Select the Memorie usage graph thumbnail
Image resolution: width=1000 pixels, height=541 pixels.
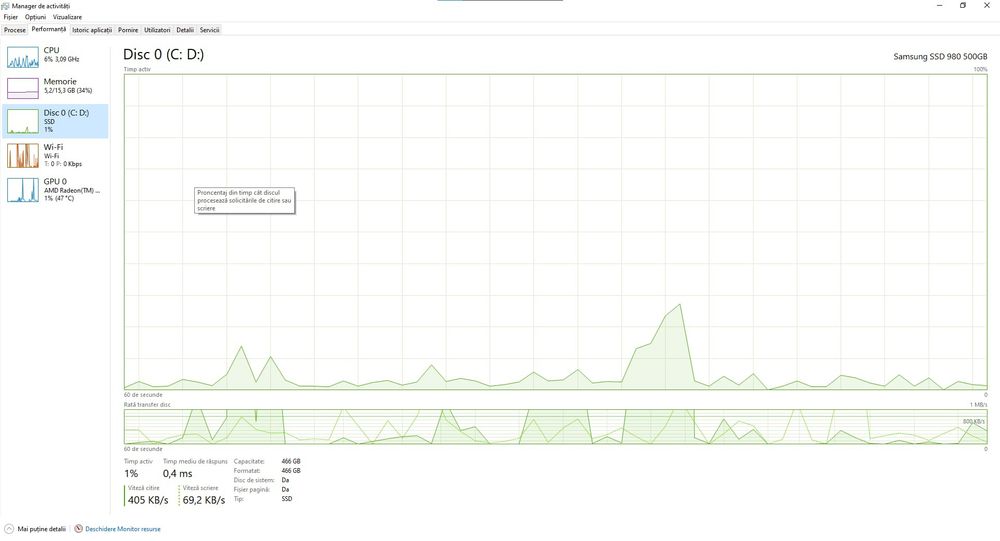[x=23, y=88]
